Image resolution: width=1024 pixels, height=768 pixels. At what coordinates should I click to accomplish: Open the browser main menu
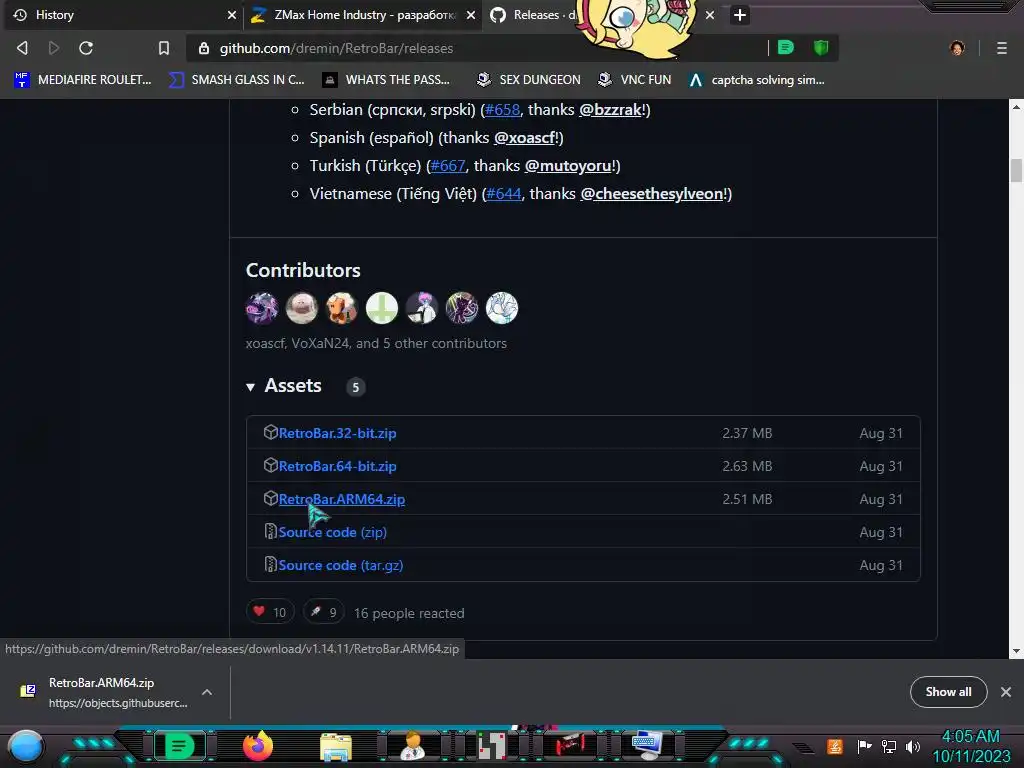1001,48
